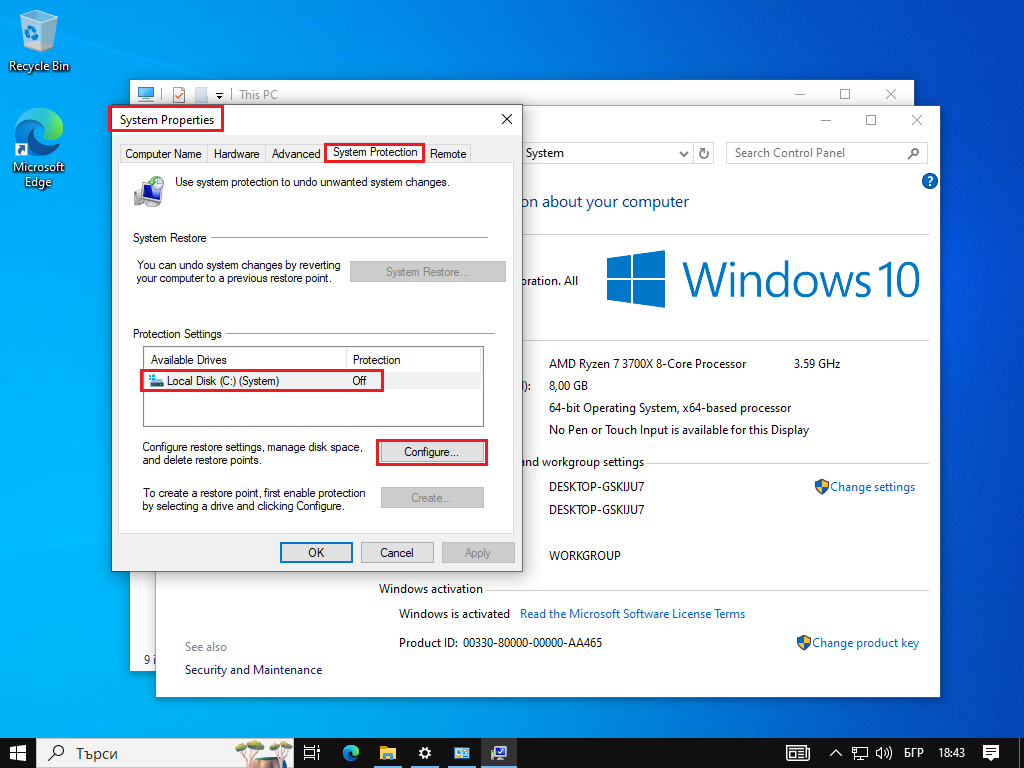Launch Microsoft Edge from desktop shortcut
The image size is (1024, 768).
coord(38,148)
